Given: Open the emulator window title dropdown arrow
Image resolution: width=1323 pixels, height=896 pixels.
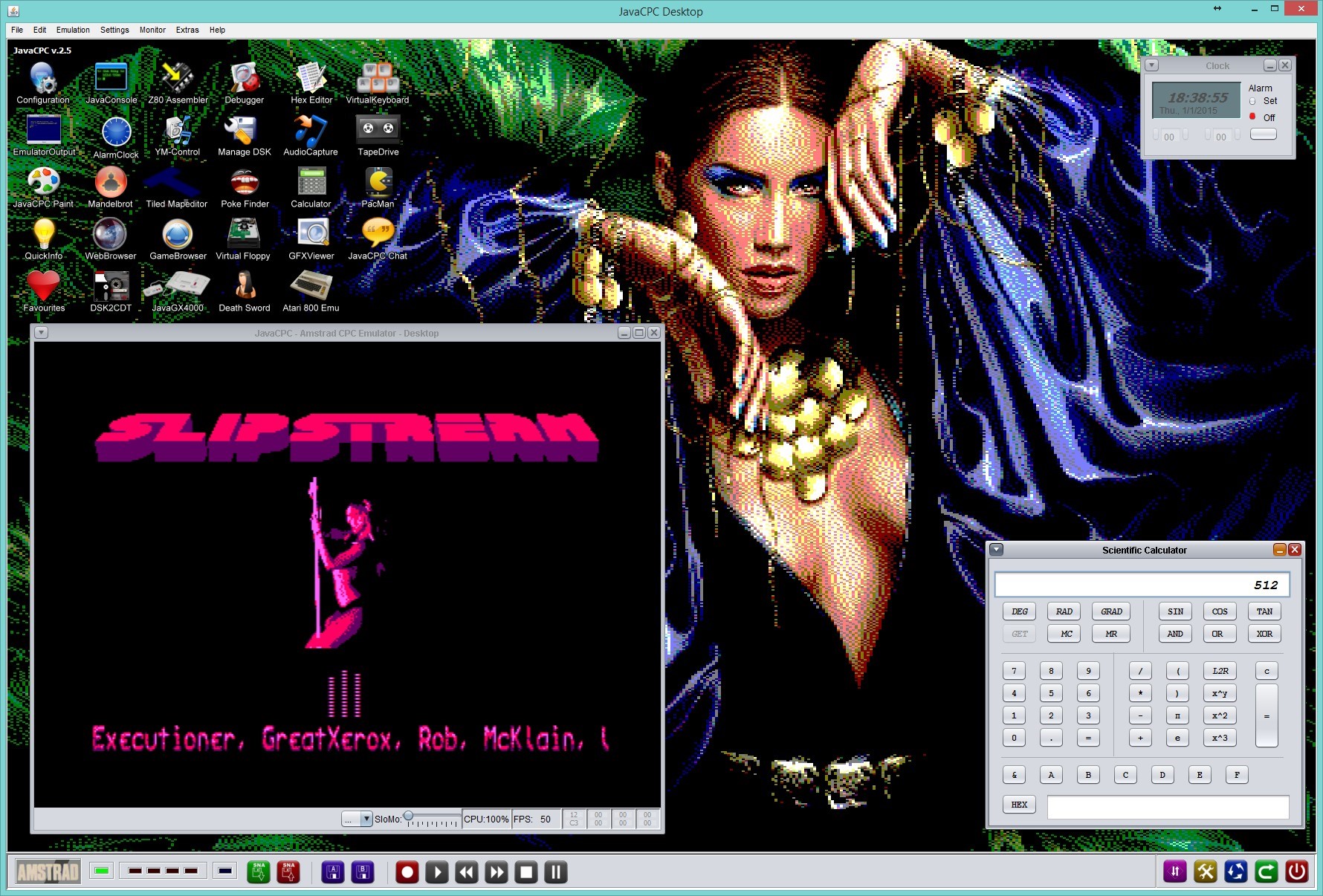Looking at the screenshot, I should [42, 333].
